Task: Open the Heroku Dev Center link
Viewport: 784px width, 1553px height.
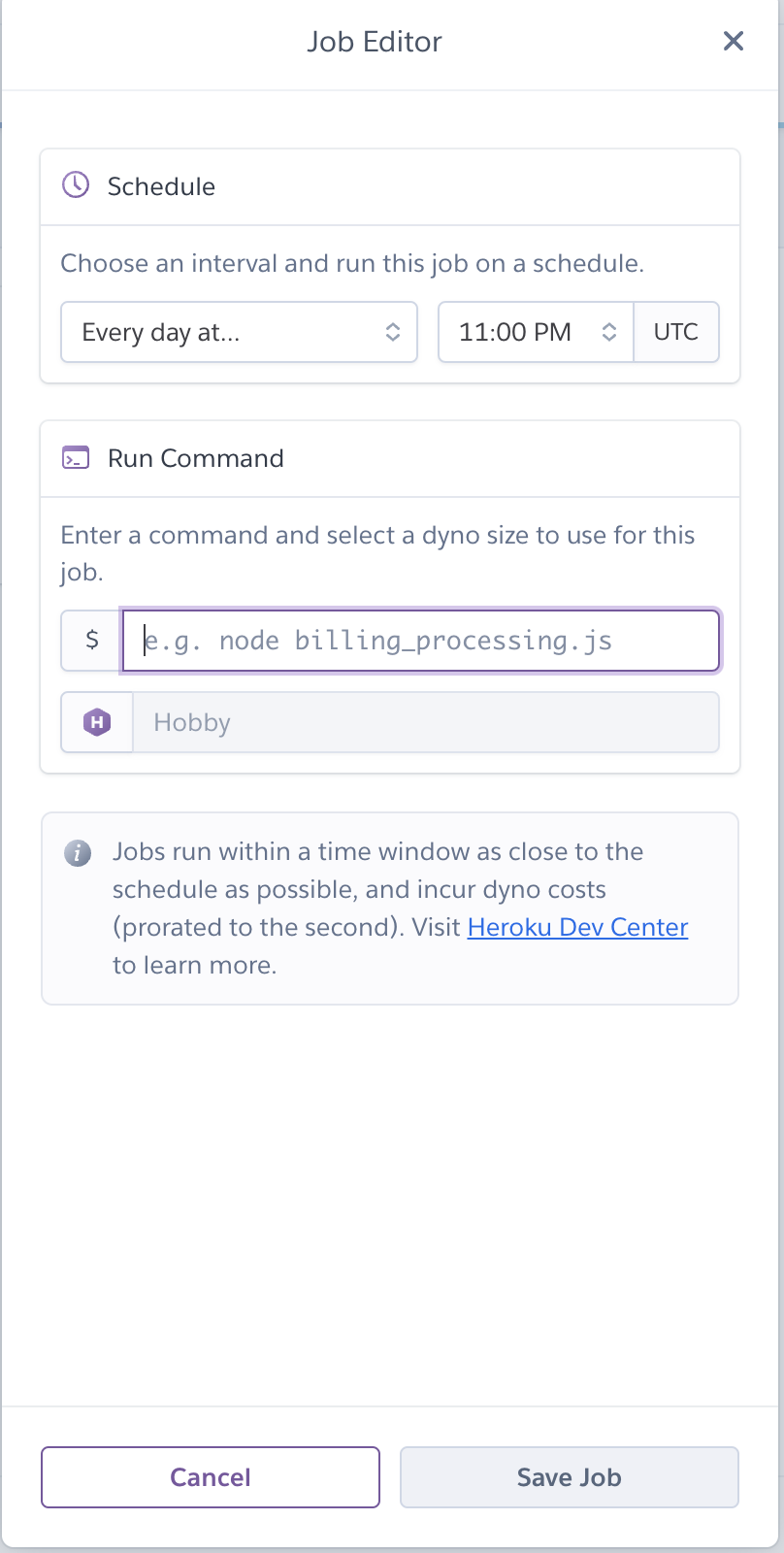Action: (x=577, y=928)
